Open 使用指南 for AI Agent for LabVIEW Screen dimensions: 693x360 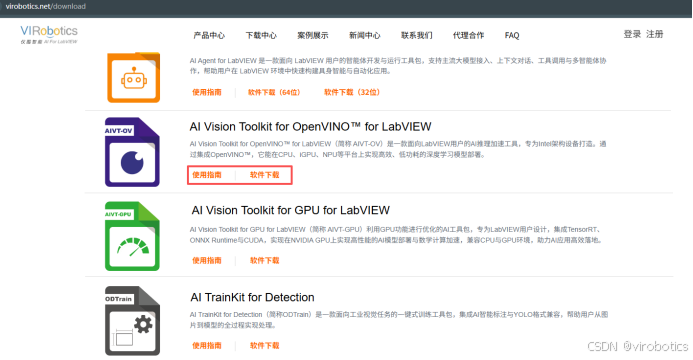pos(207,92)
